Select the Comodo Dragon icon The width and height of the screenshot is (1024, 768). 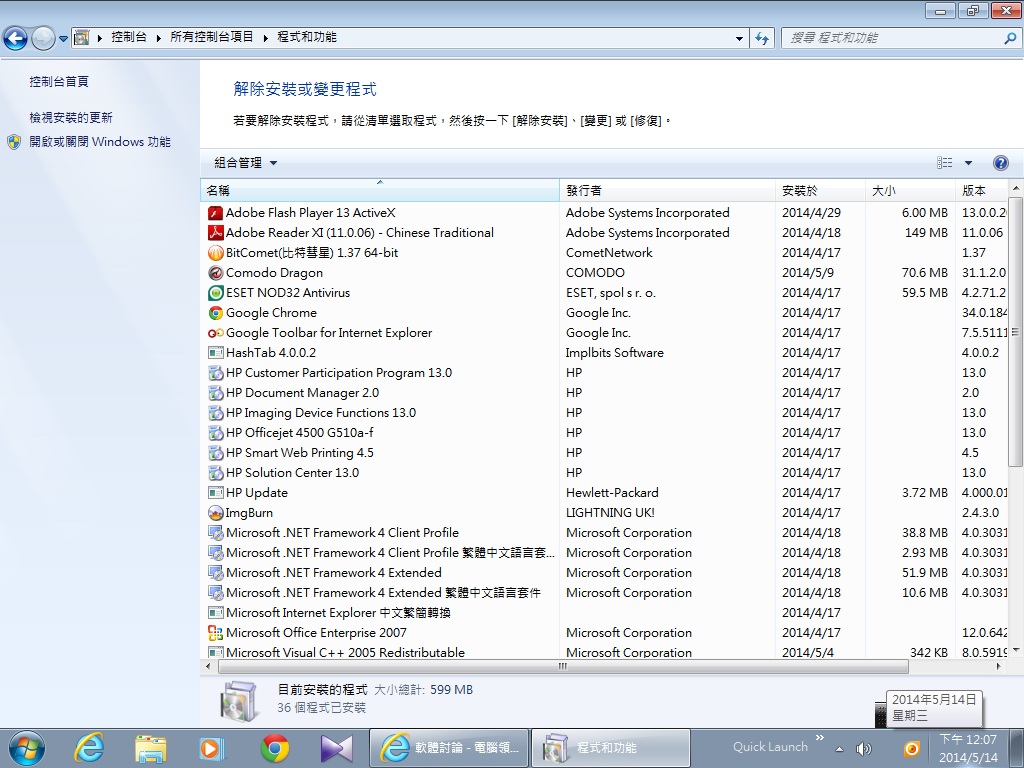(x=215, y=273)
